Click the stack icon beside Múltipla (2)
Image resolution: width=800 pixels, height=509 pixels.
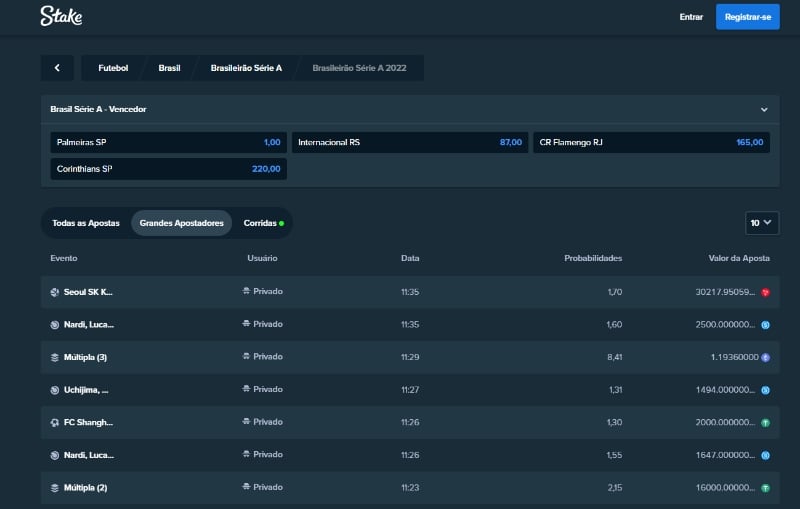pyautogui.click(x=55, y=488)
